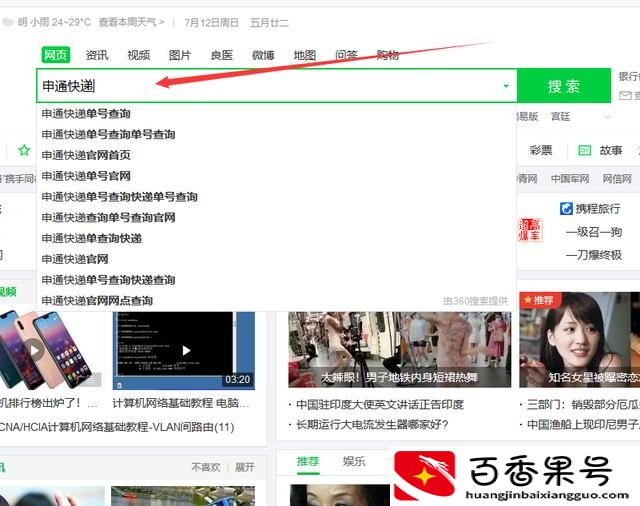Viewport: 640px width, 506px height.
Task: Expand the chevron beside 宫廷
Action: coord(607,117)
